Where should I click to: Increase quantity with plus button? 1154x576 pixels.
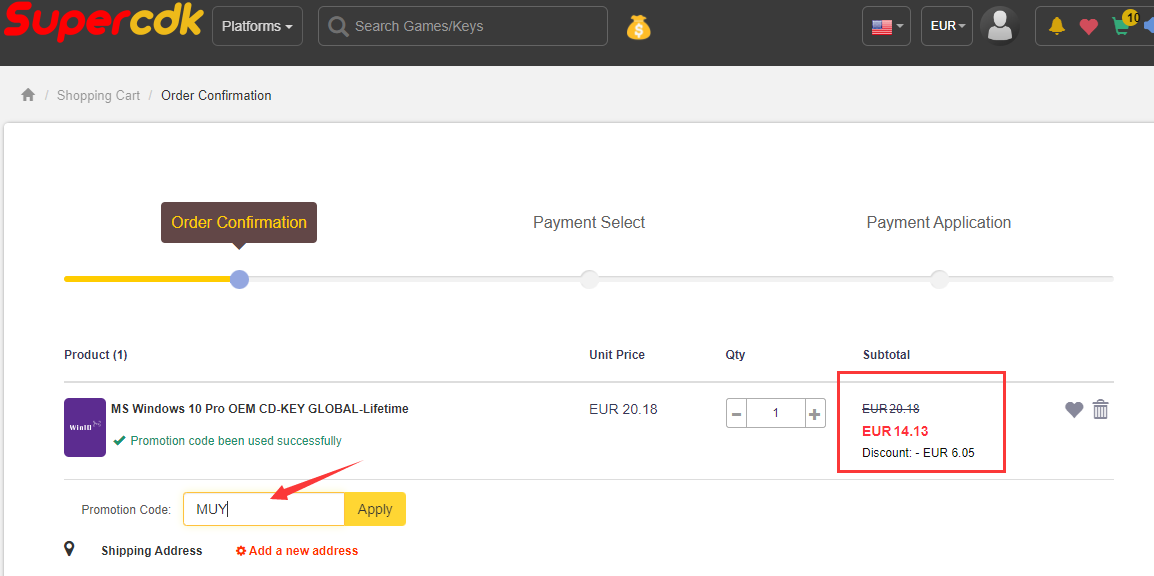[815, 413]
